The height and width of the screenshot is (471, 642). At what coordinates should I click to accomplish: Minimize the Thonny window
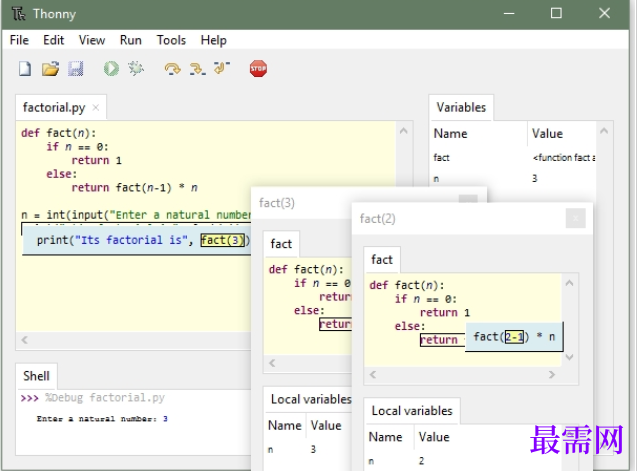pos(509,14)
